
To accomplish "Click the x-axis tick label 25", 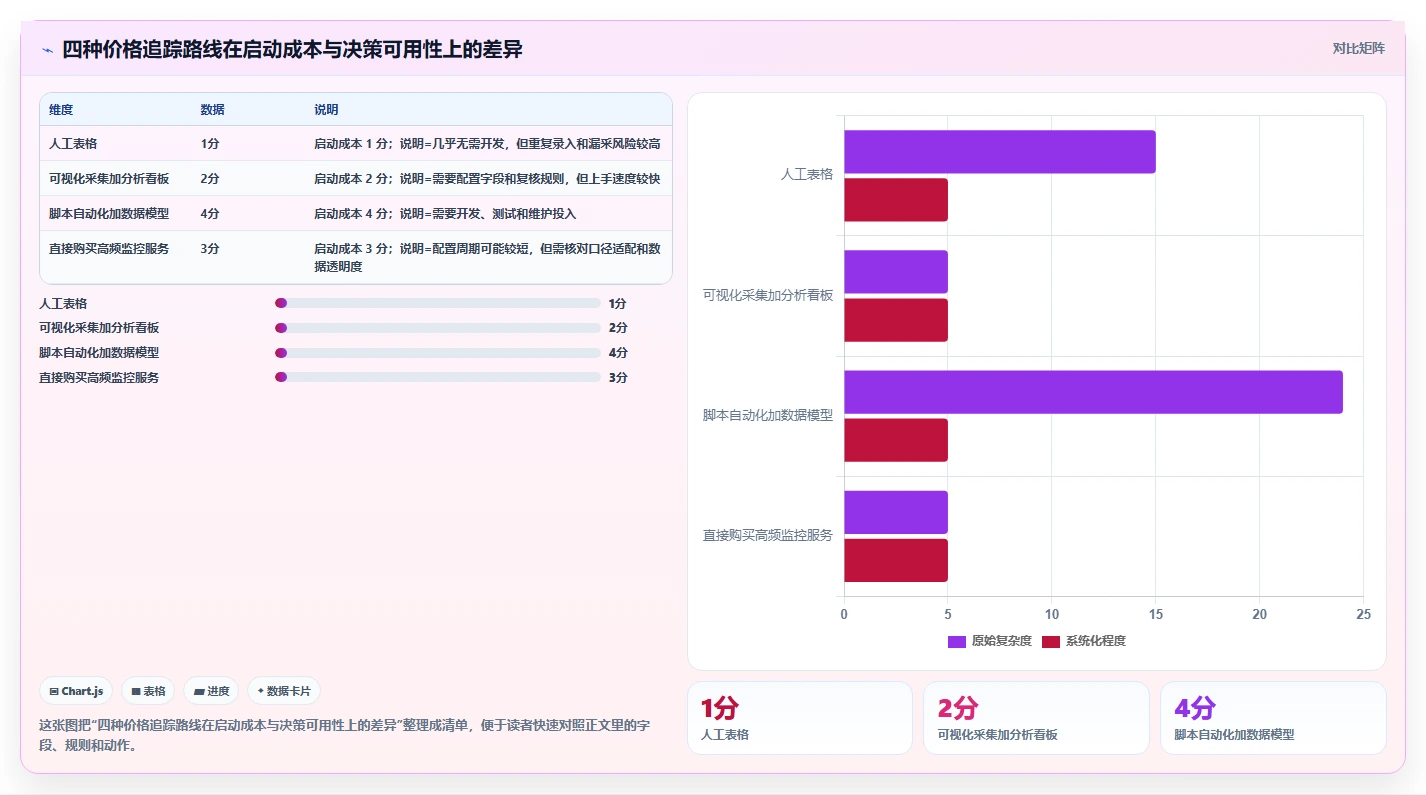I will [1363, 614].
